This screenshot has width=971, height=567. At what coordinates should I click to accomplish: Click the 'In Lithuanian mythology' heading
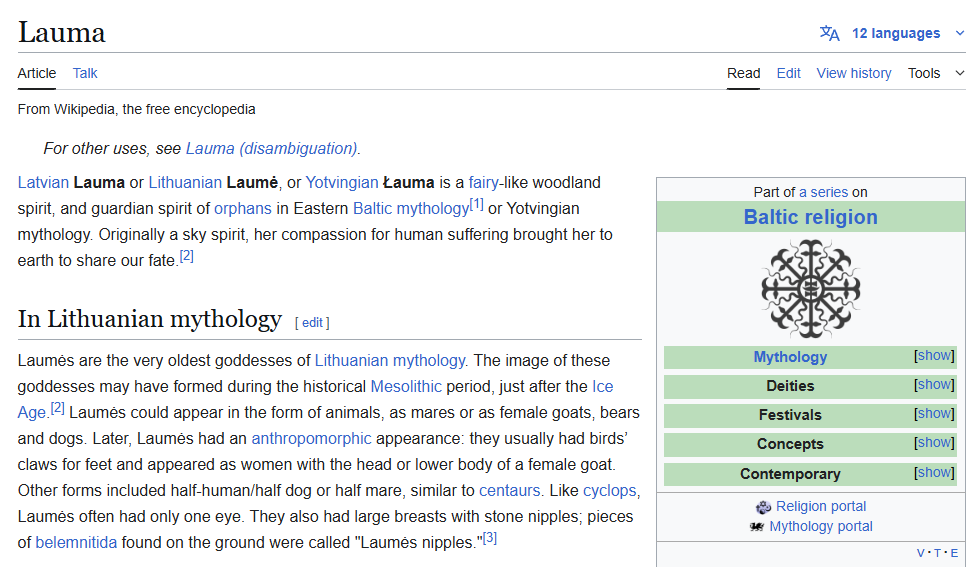(150, 319)
